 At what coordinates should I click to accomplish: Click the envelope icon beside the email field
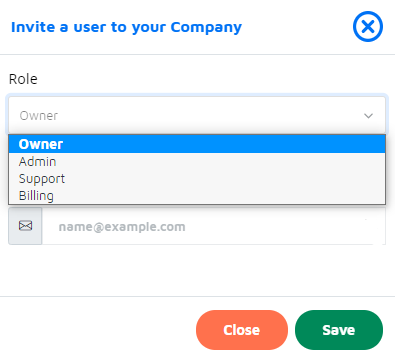click(x=25, y=226)
